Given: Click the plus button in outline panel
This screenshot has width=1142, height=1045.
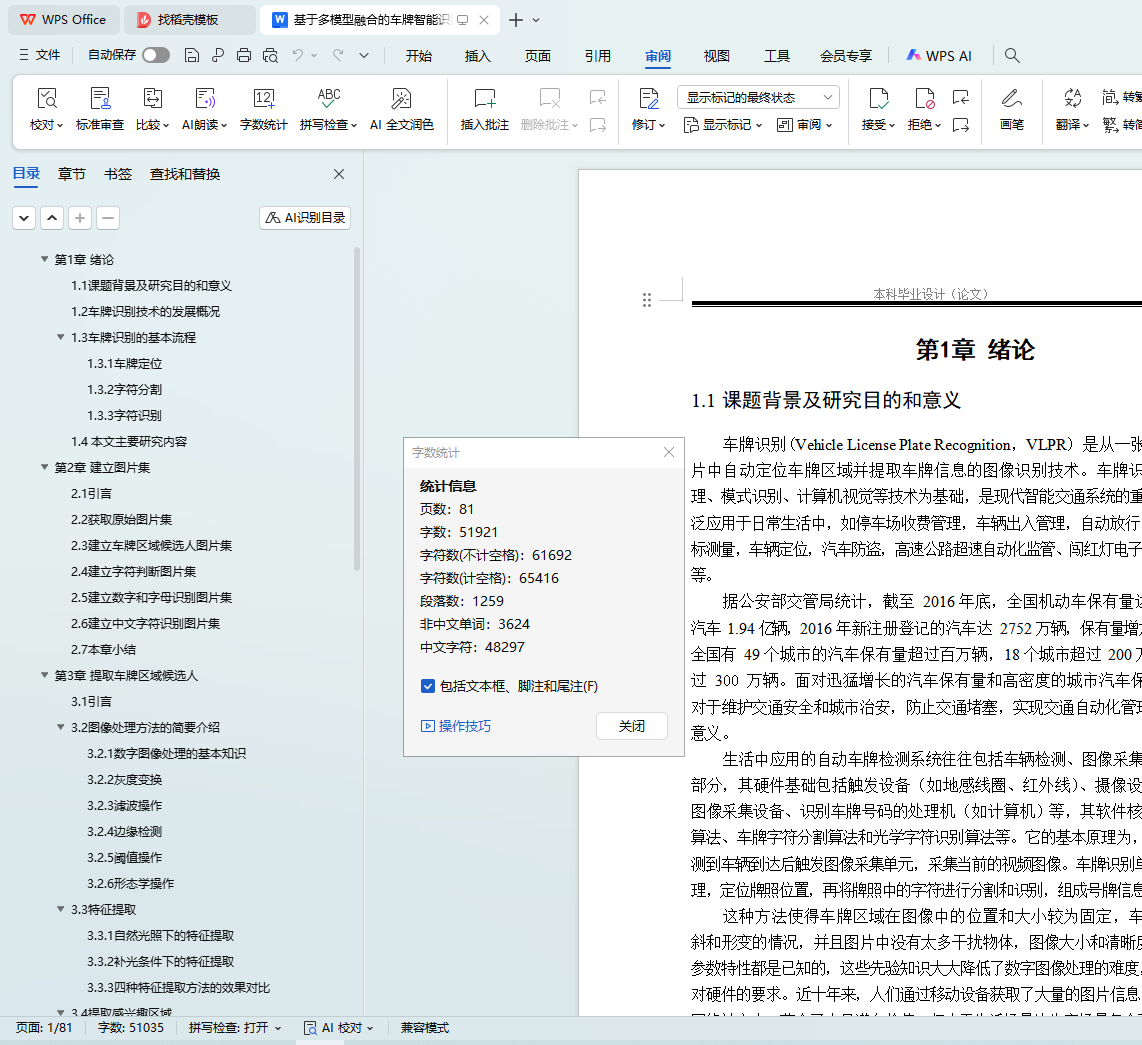Looking at the screenshot, I should 80,218.
